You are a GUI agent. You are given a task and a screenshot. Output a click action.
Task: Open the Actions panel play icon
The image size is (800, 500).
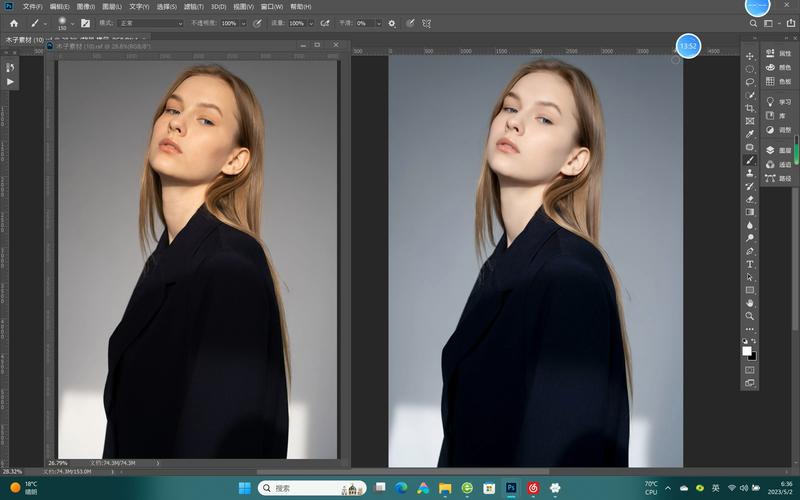click(10, 82)
